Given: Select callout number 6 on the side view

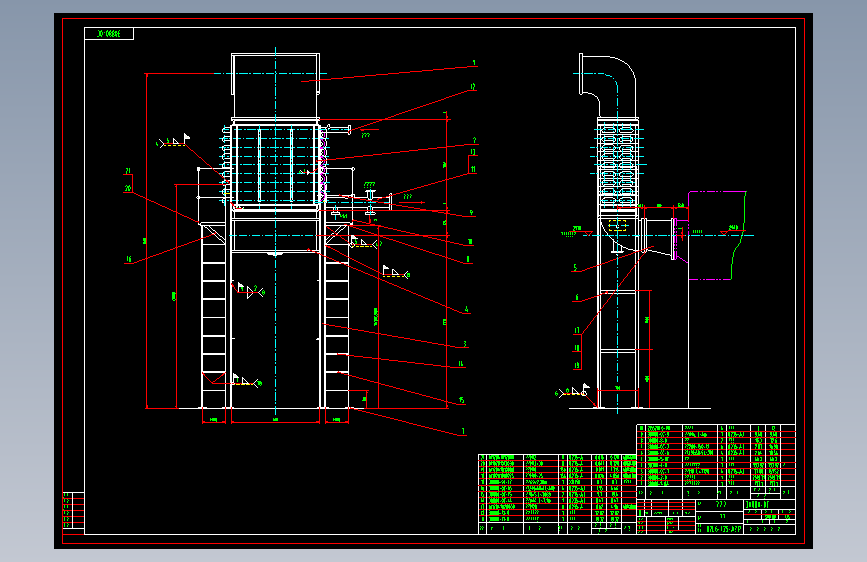Looking at the screenshot, I should click(577, 298).
